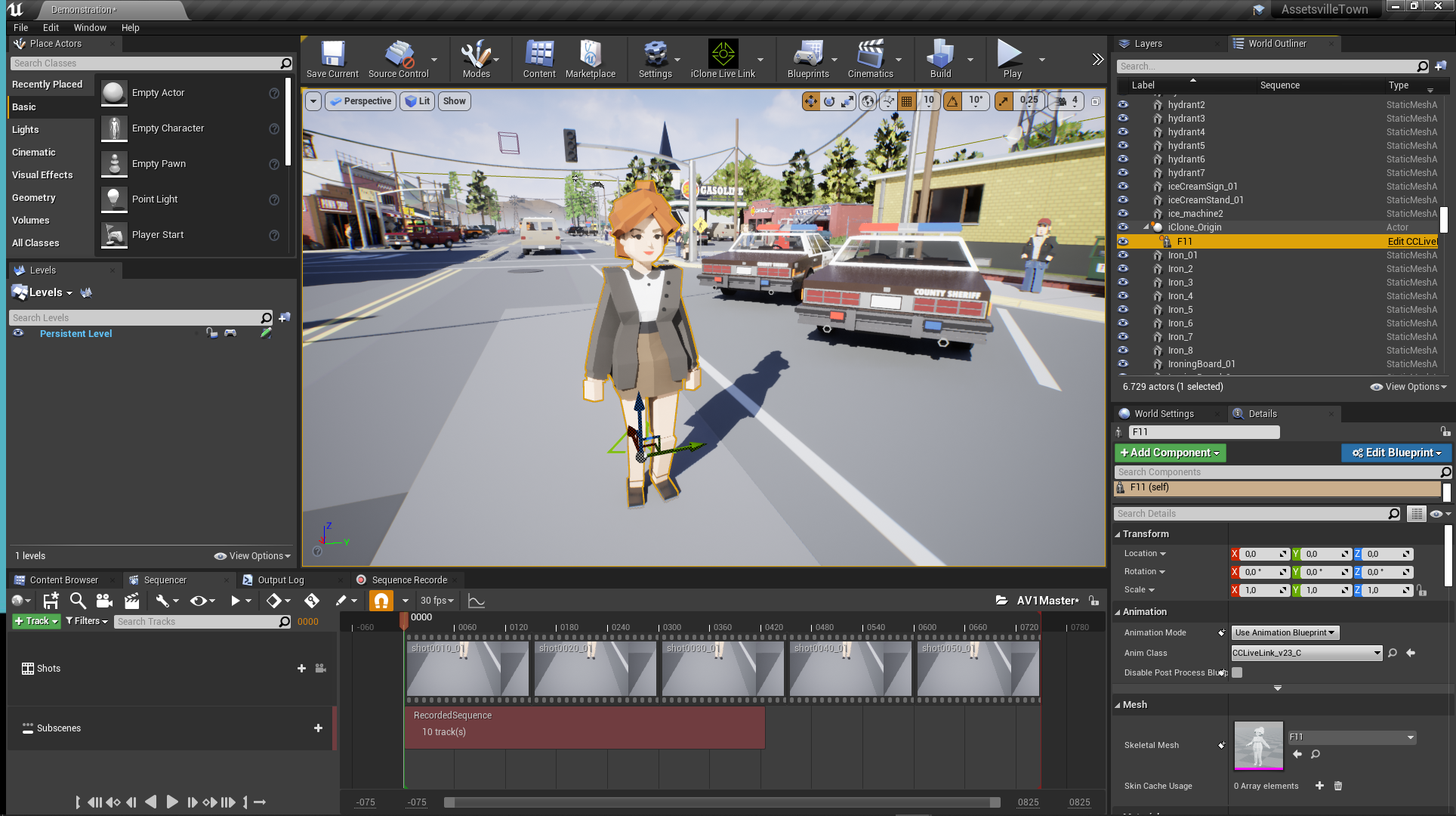Click the Show viewport button
Screen dimensions: 1456x816
(454, 101)
